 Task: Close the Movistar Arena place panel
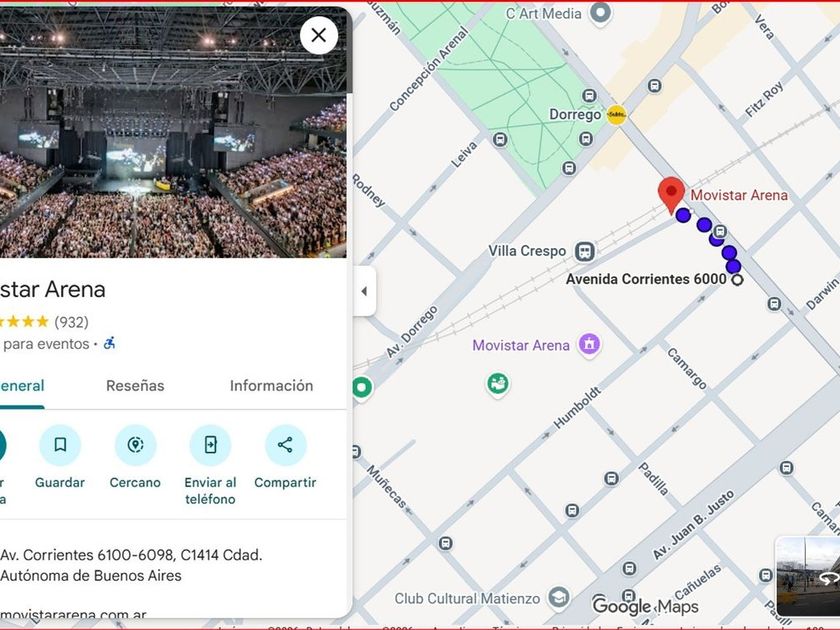point(318,36)
